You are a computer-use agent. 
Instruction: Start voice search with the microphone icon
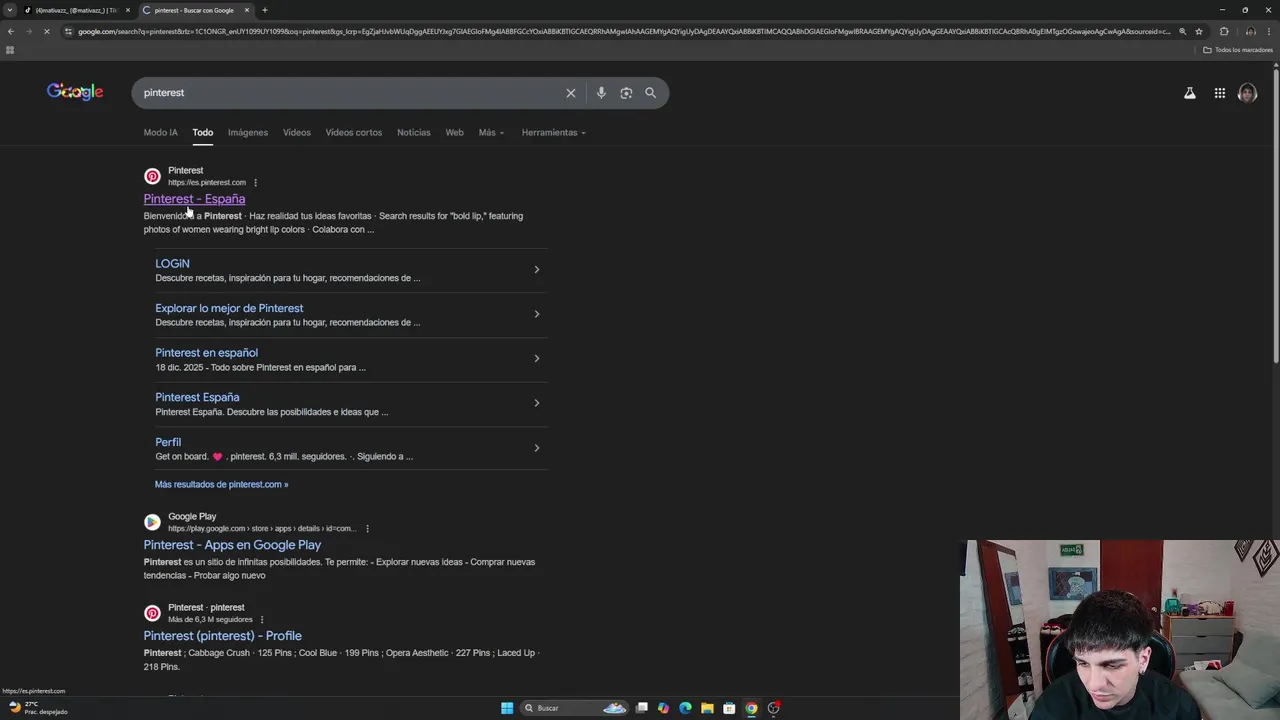(601, 93)
